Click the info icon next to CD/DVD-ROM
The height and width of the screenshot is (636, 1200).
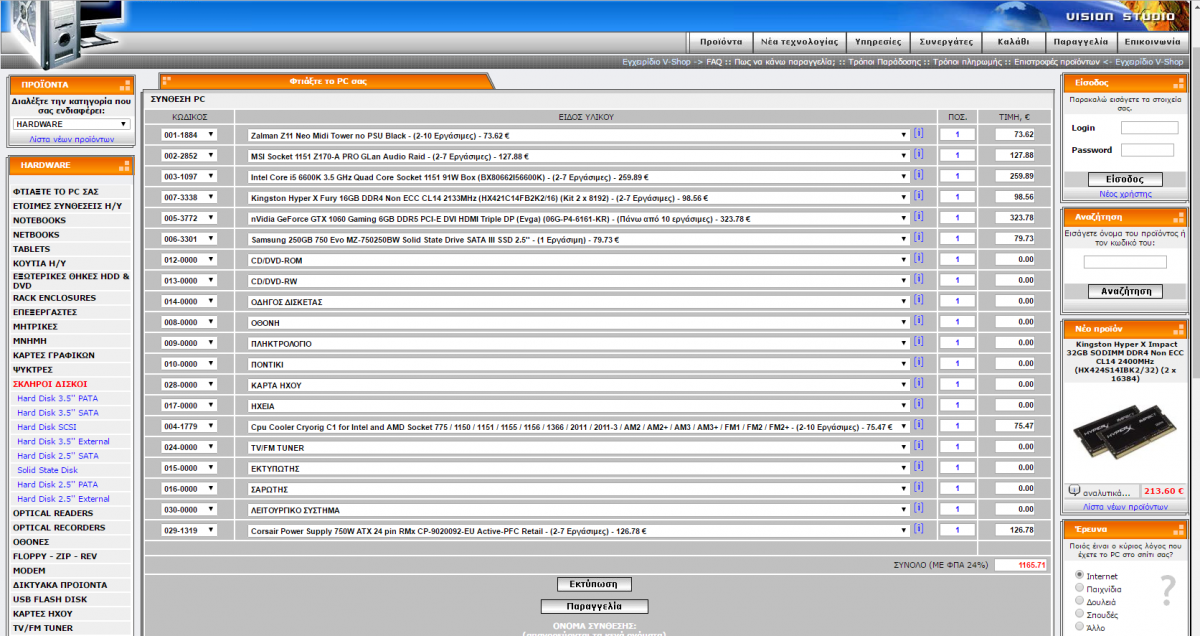[919, 259]
